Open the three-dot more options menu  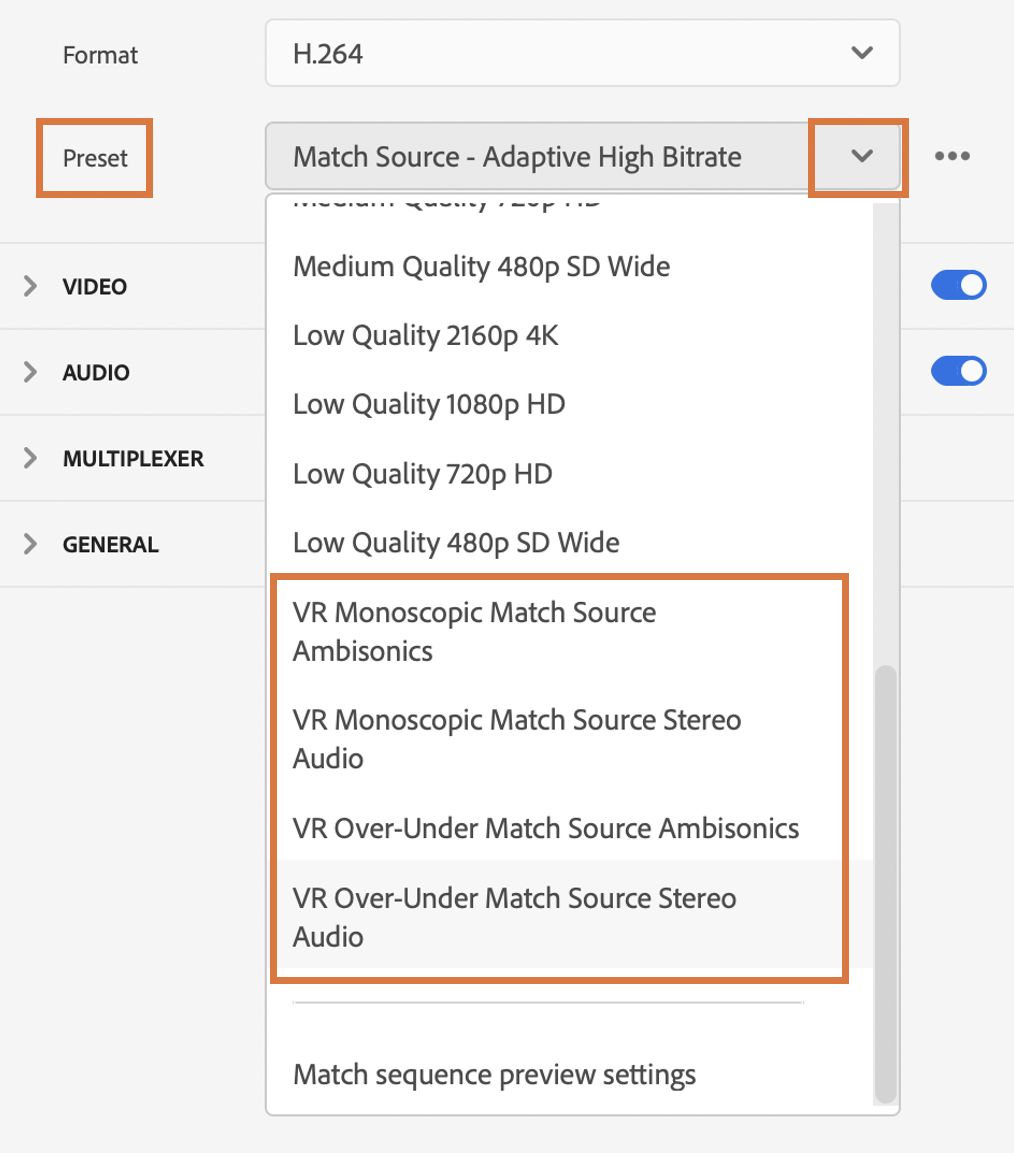tap(952, 157)
